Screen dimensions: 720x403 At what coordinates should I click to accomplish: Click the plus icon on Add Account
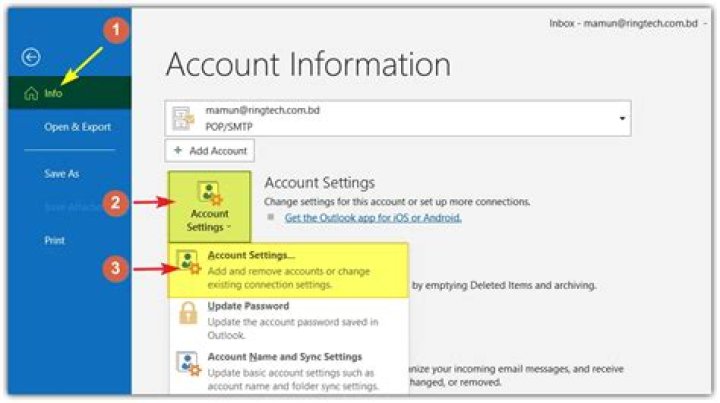(x=178, y=150)
